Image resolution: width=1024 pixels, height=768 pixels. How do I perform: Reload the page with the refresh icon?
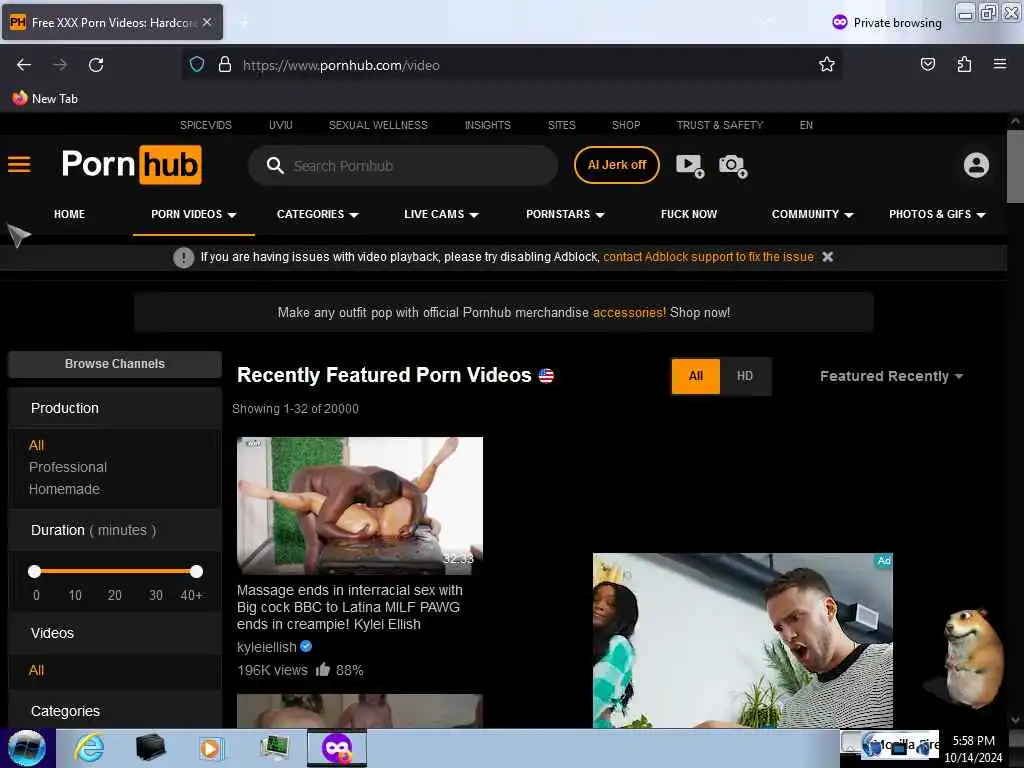click(x=96, y=65)
